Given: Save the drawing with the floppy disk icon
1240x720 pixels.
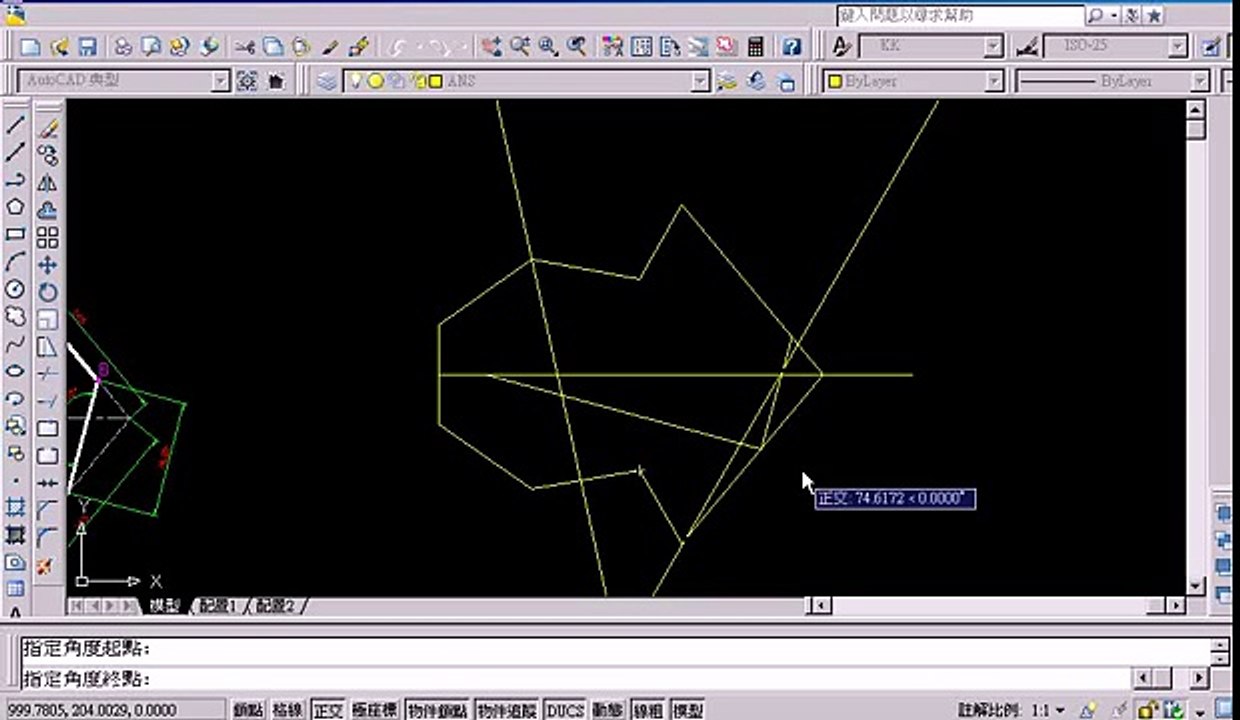Looking at the screenshot, I should (86, 47).
